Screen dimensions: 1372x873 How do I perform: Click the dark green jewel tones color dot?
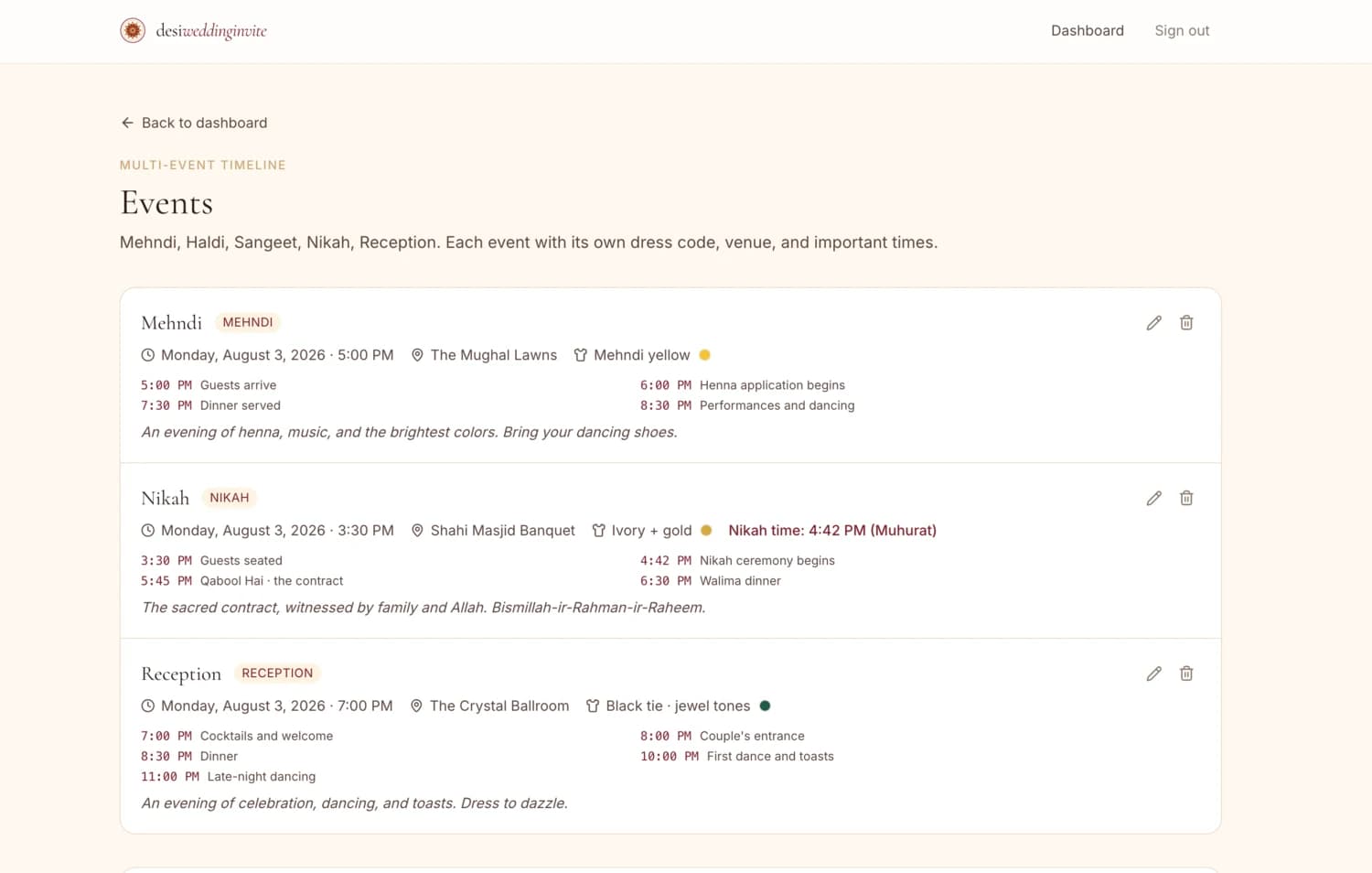765,706
